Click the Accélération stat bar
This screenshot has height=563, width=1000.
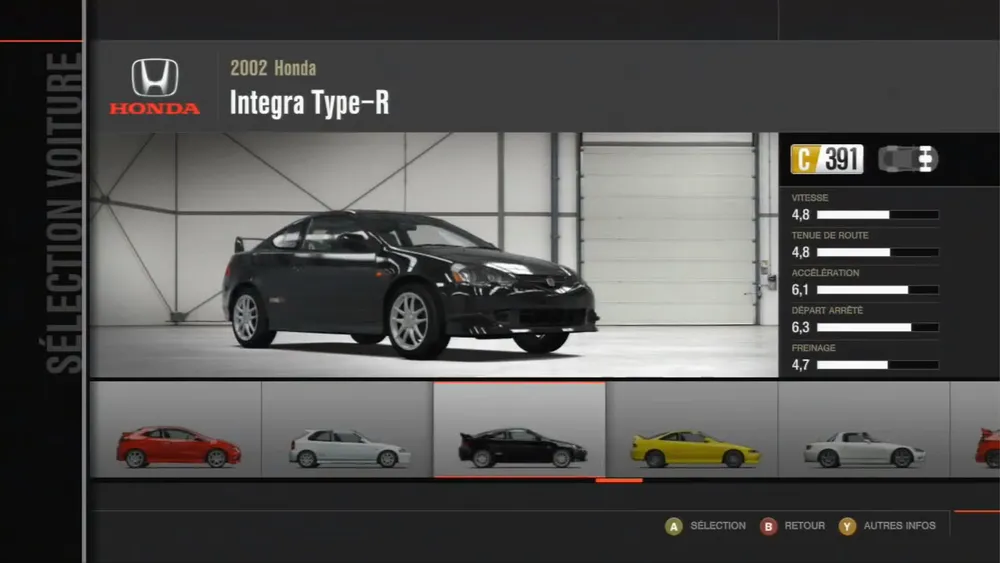[877, 290]
